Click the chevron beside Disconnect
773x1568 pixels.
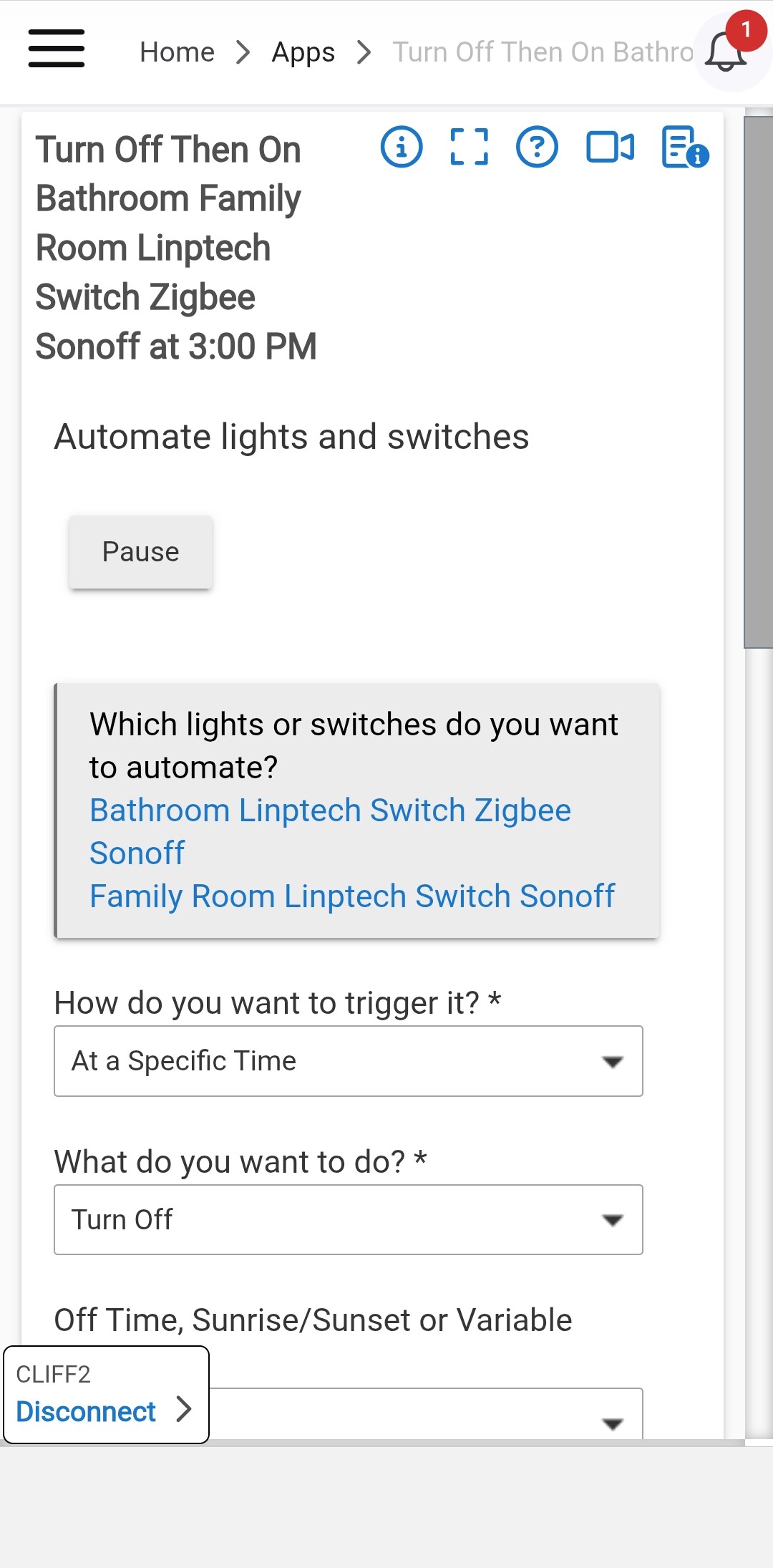185,1408
